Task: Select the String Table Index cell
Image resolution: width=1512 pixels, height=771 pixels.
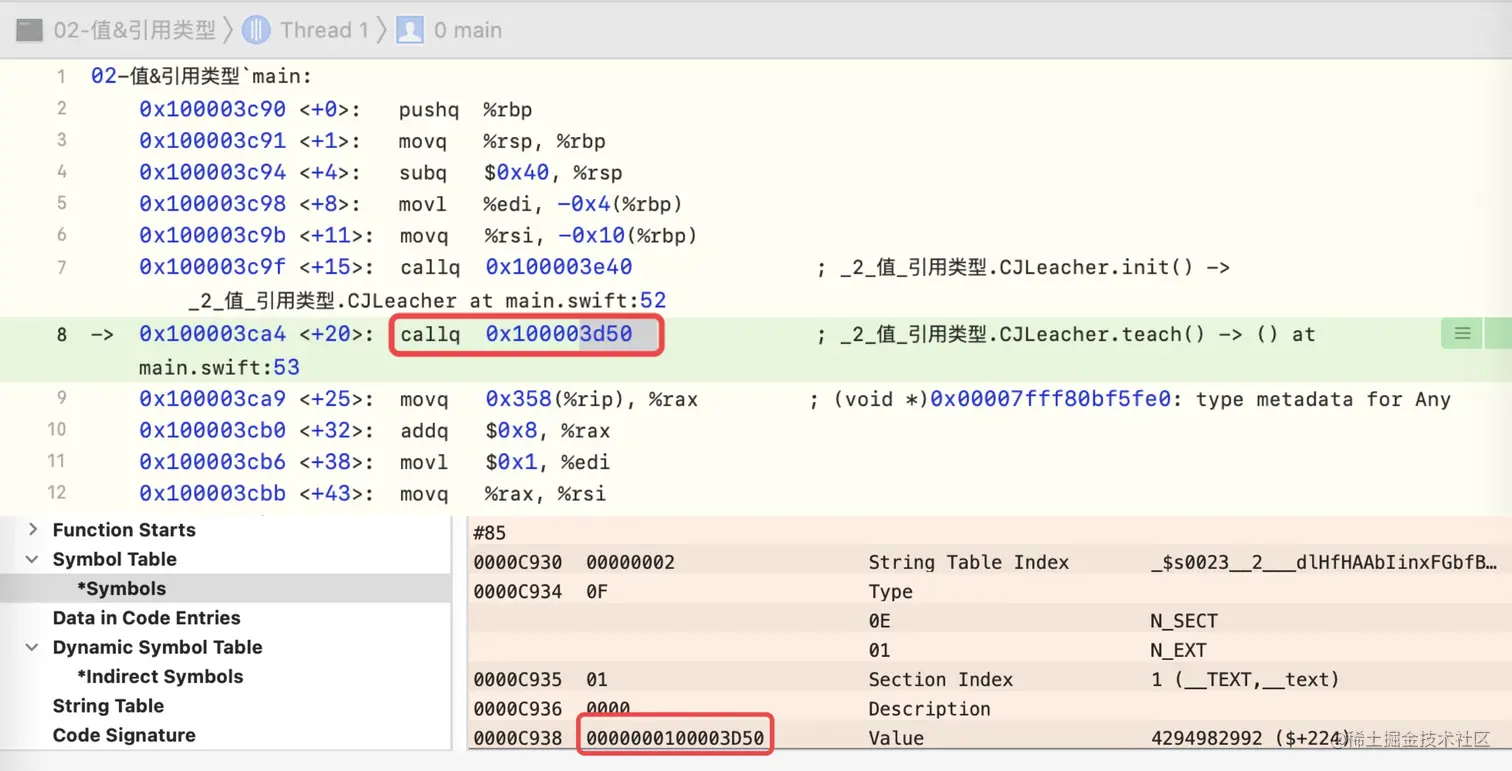Action: [968, 562]
